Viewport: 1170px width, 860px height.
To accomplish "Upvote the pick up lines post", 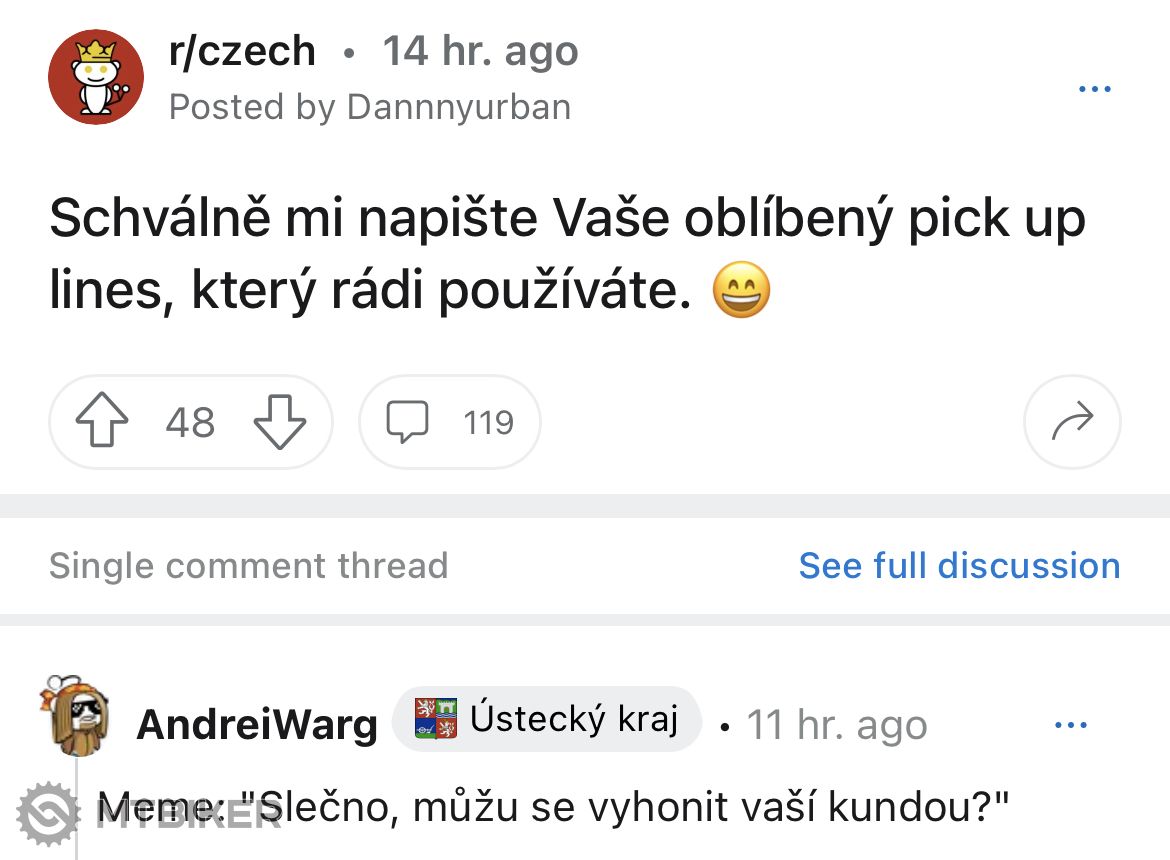I will (102, 423).
